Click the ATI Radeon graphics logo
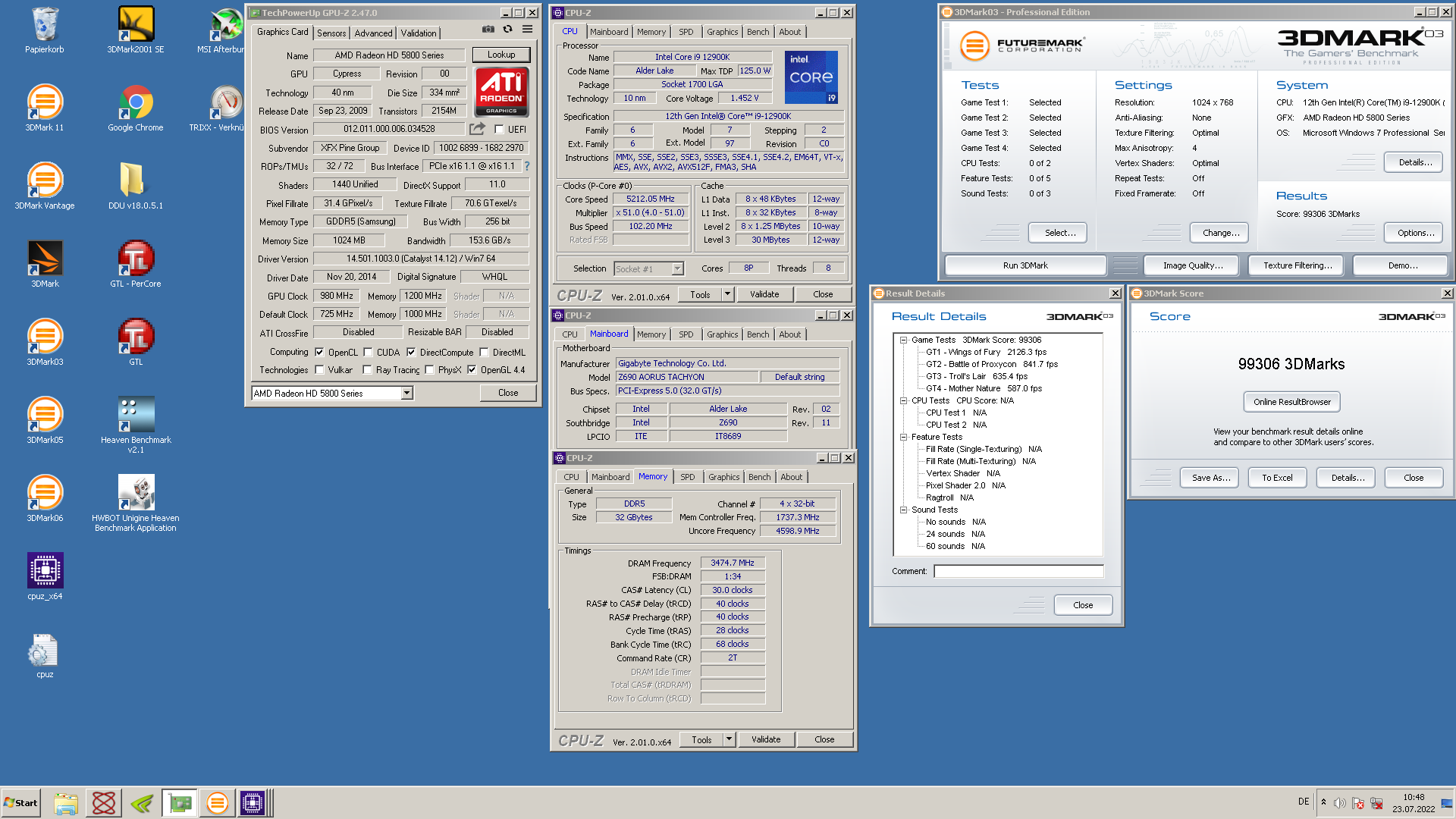 tap(501, 92)
